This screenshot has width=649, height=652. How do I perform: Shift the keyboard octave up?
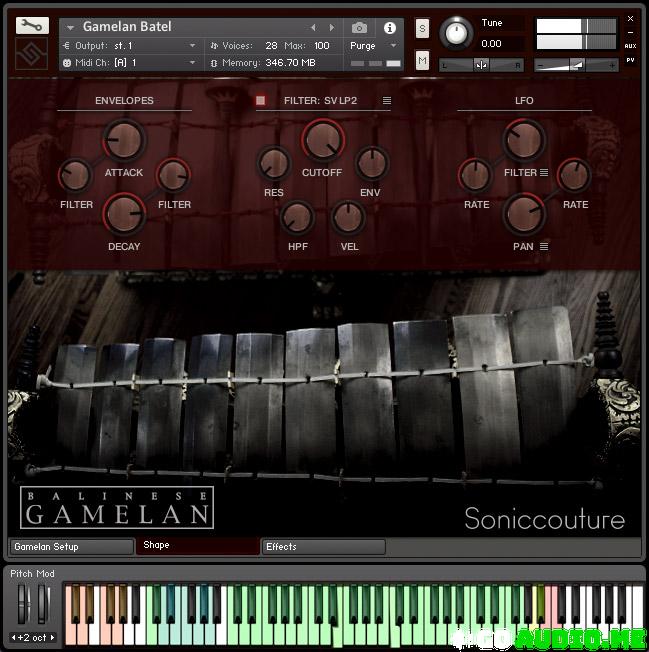[52, 637]
